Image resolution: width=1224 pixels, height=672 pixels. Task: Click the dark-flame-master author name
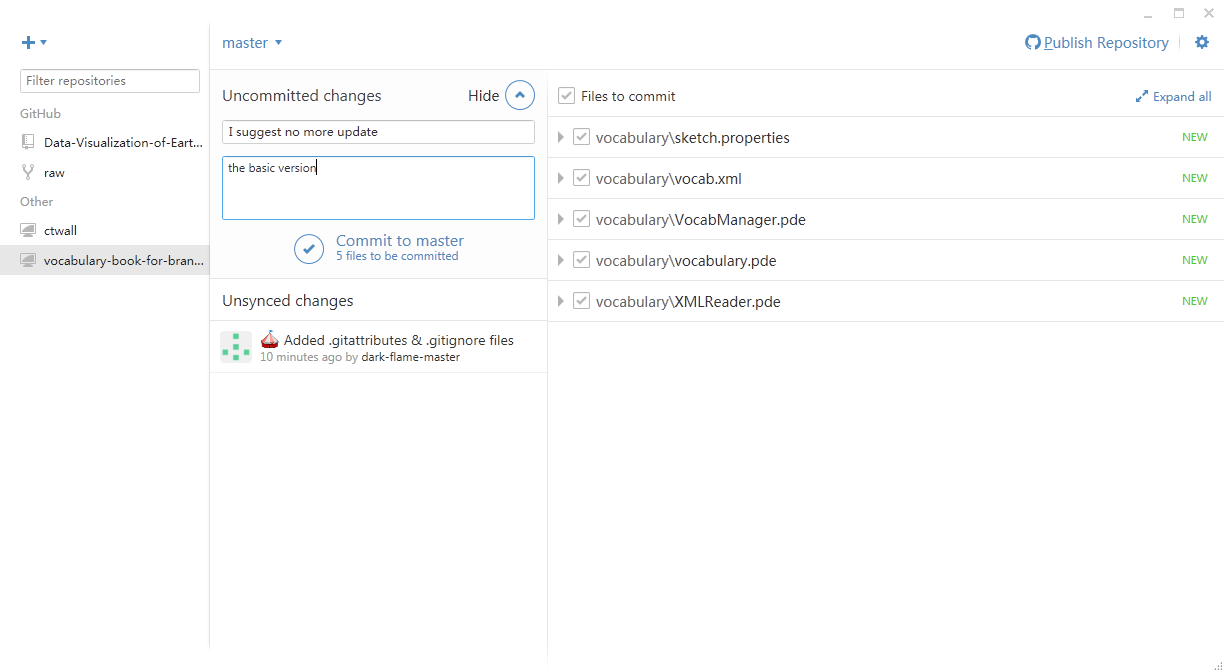pyautogui.click(x=411, y=357)
